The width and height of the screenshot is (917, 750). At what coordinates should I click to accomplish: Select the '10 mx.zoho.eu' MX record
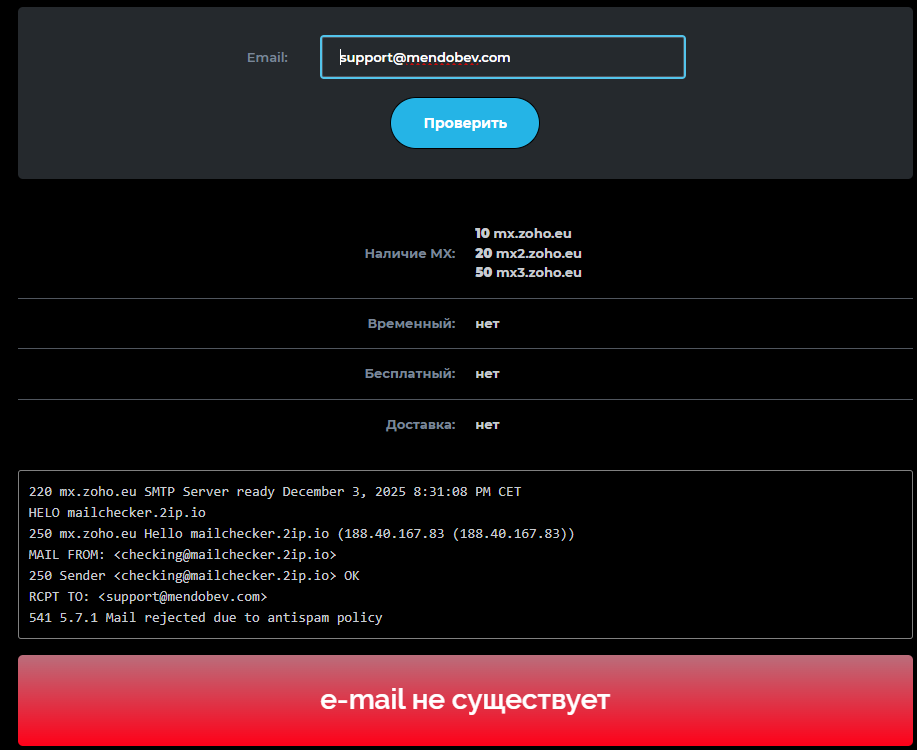click(x=523, y=233)
